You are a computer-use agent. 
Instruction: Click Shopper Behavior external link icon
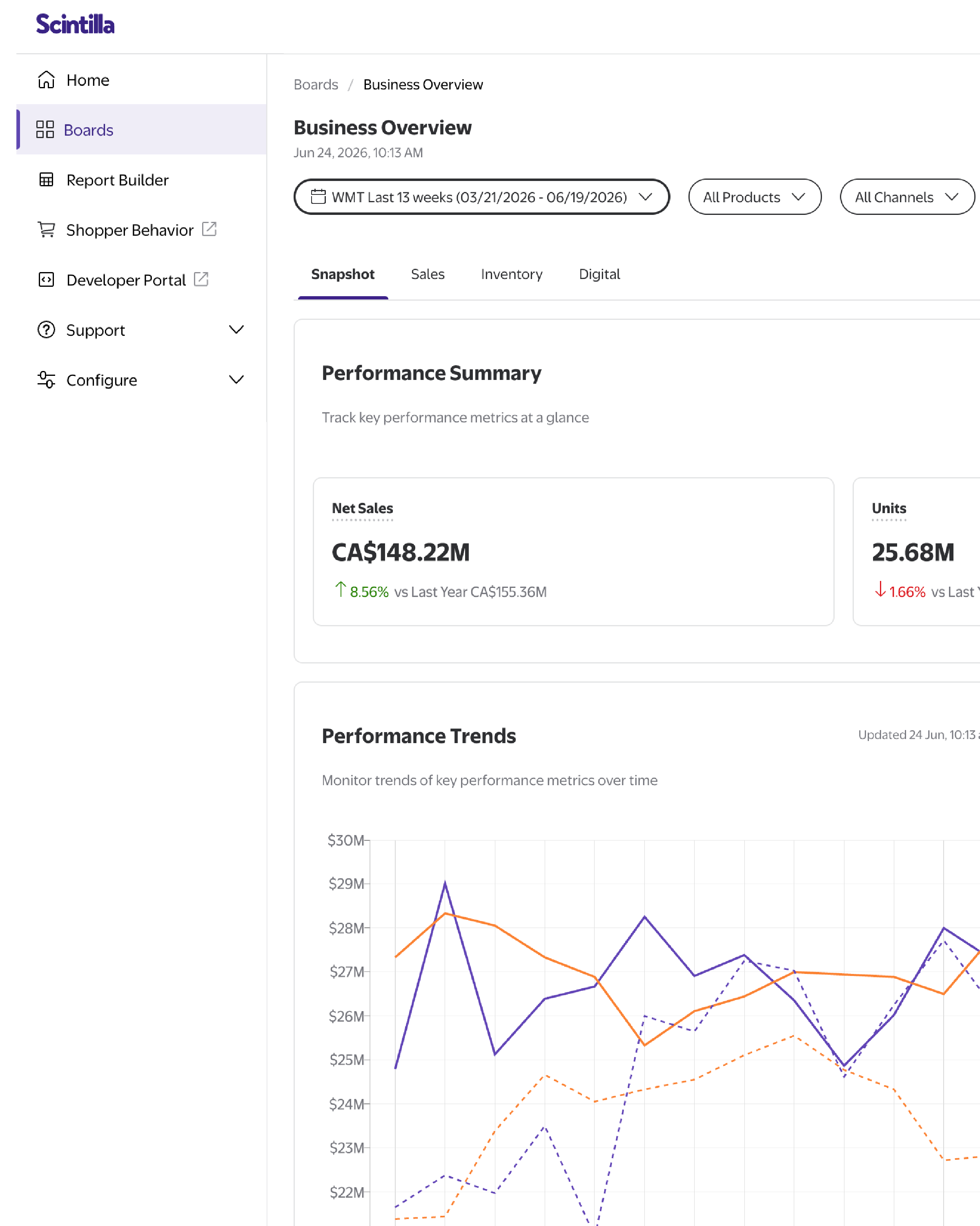209,229
